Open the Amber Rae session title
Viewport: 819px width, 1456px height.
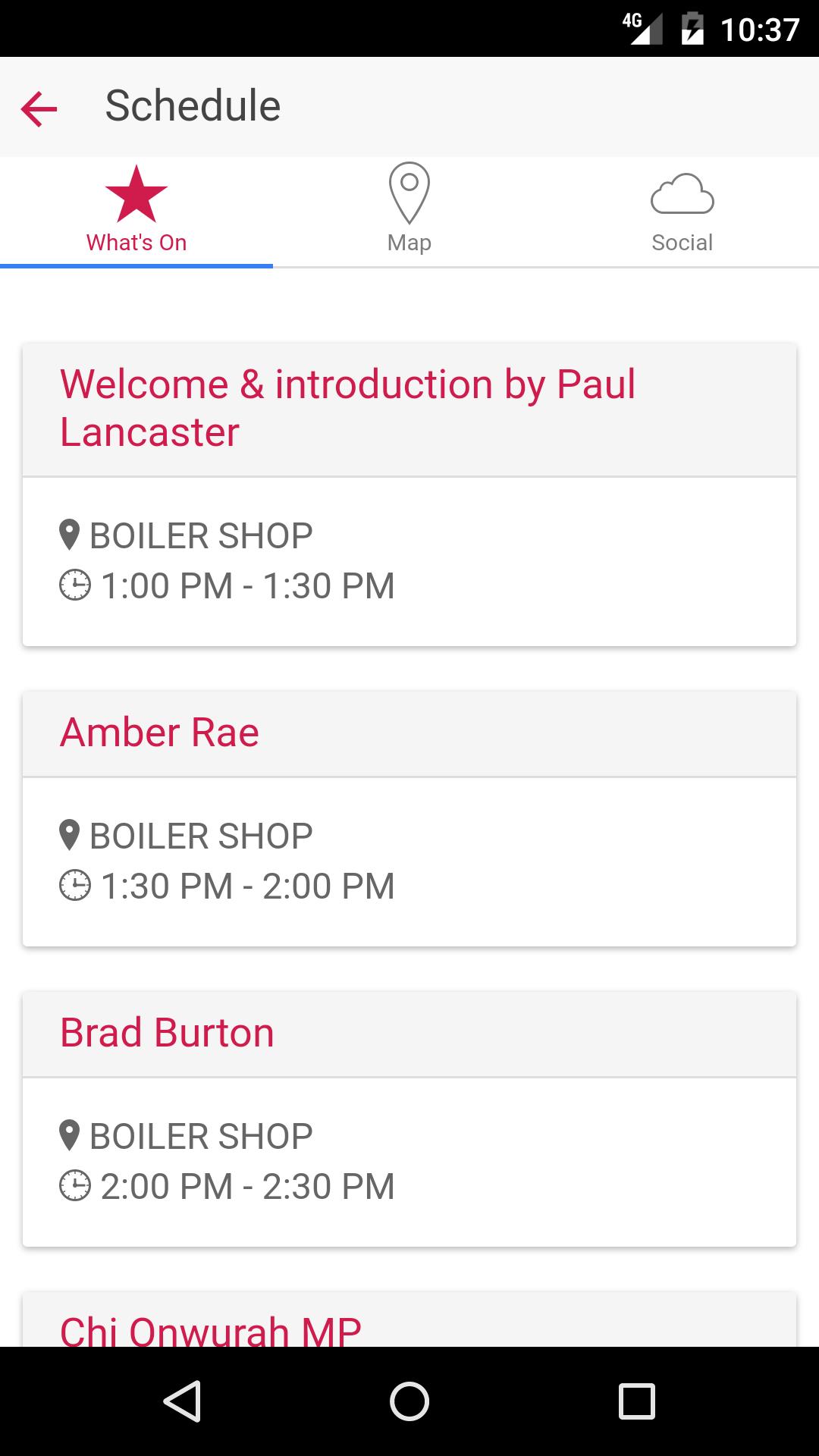pyautogui.click(x=159, y=733)
